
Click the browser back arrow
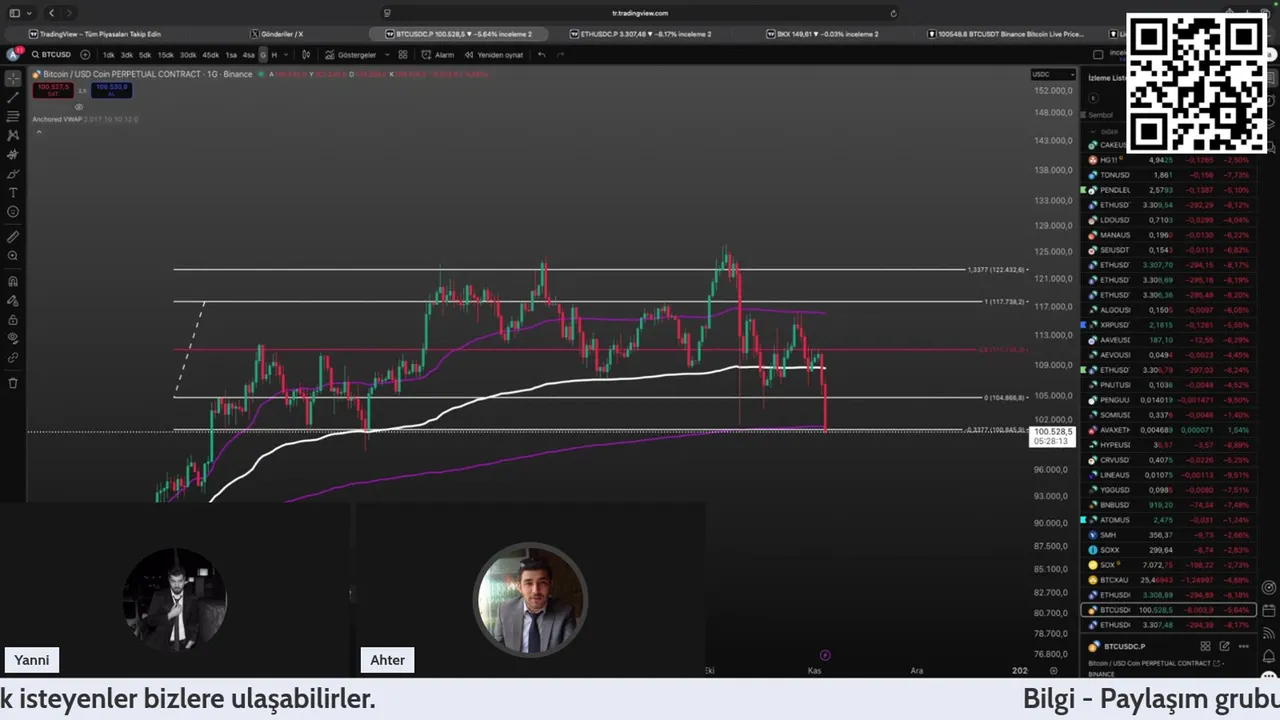51,13
